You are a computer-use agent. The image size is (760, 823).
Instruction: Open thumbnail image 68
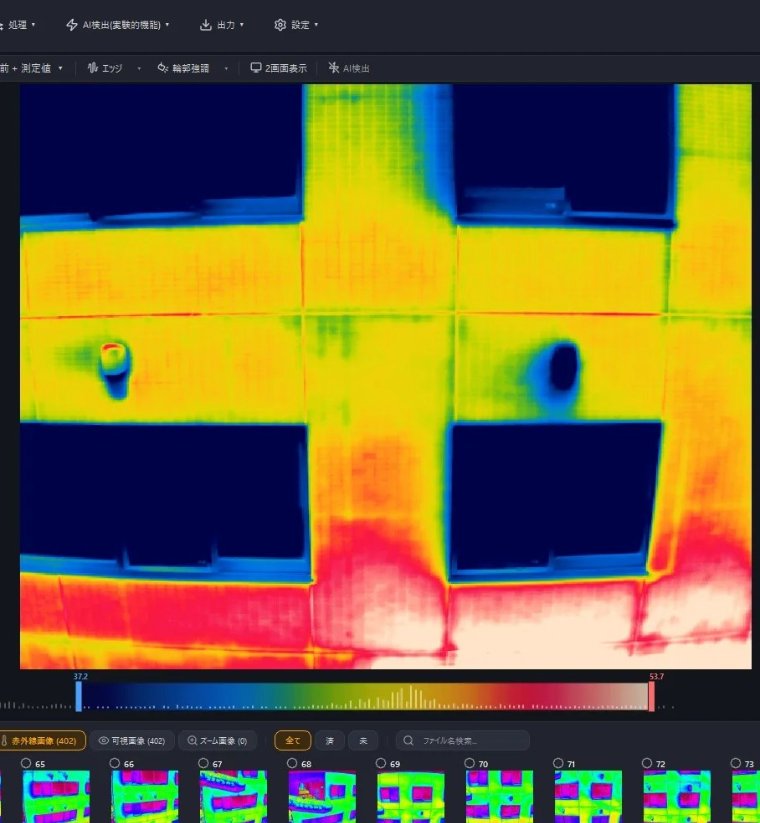(x=322, y=797)
